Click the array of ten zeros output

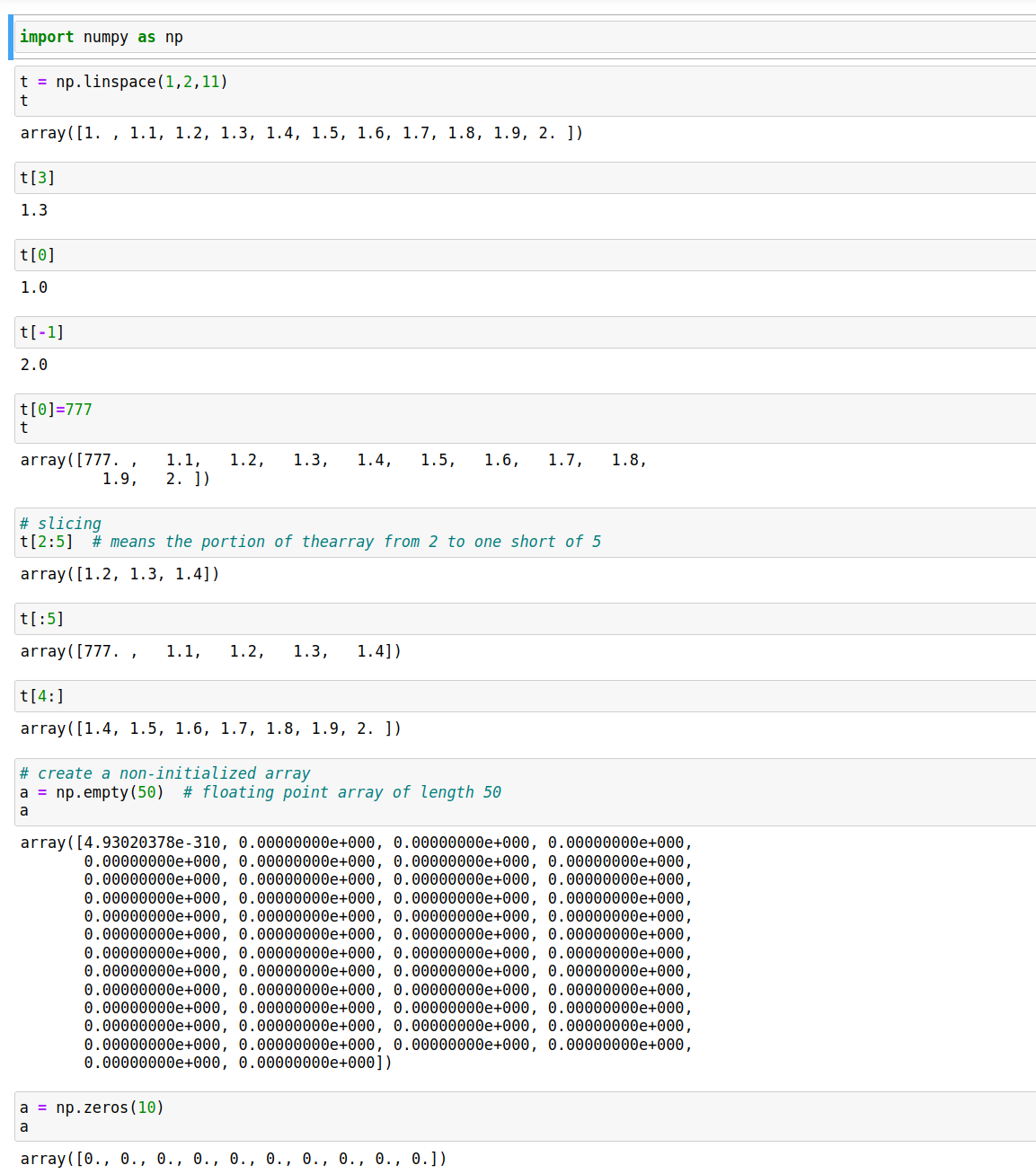234,1159
